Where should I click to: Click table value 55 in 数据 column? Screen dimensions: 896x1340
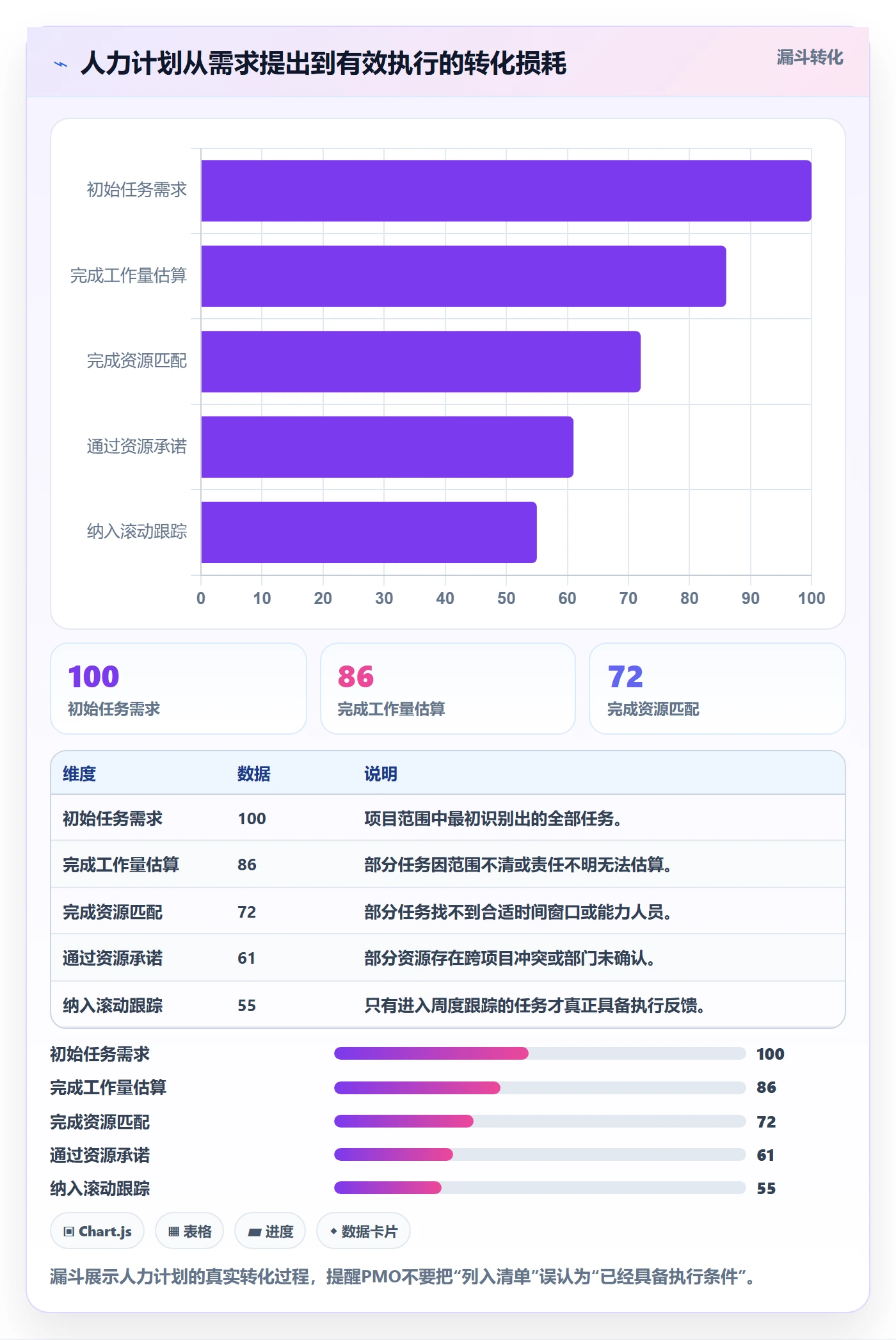(x=247, y=1005)
